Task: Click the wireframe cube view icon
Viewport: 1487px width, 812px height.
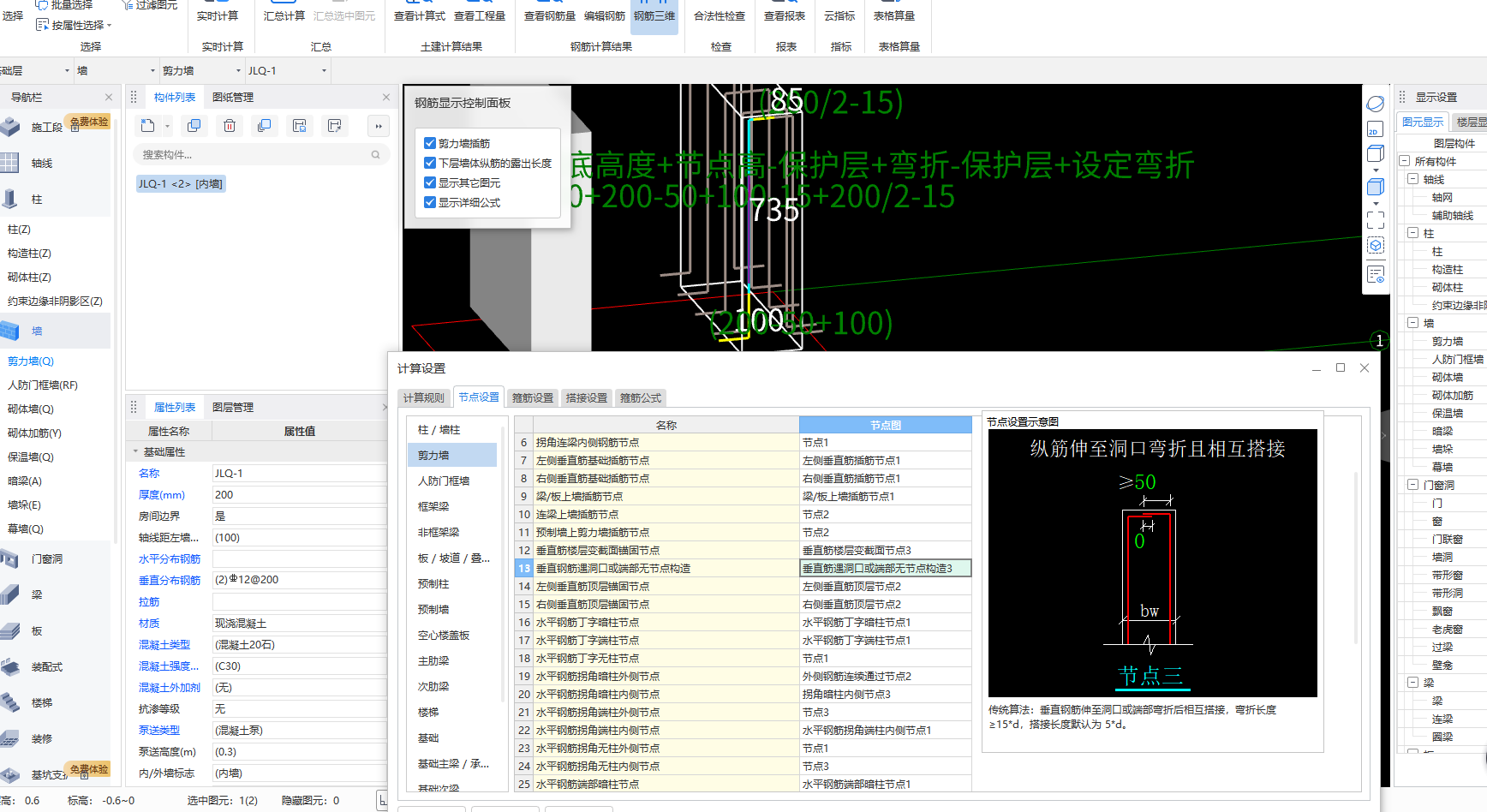Action: point(1376,154)
